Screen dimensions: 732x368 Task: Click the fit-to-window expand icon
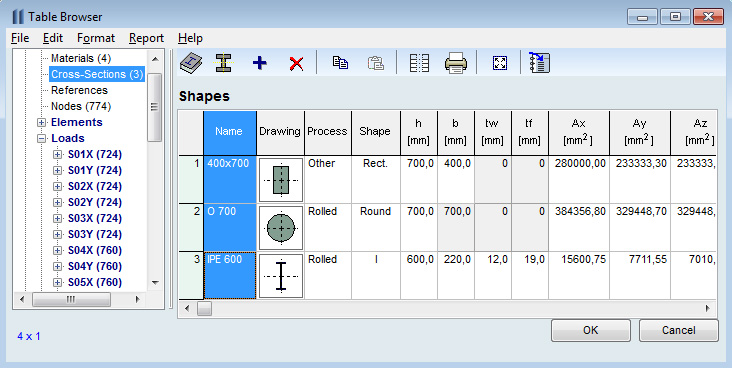pos(500,63)
